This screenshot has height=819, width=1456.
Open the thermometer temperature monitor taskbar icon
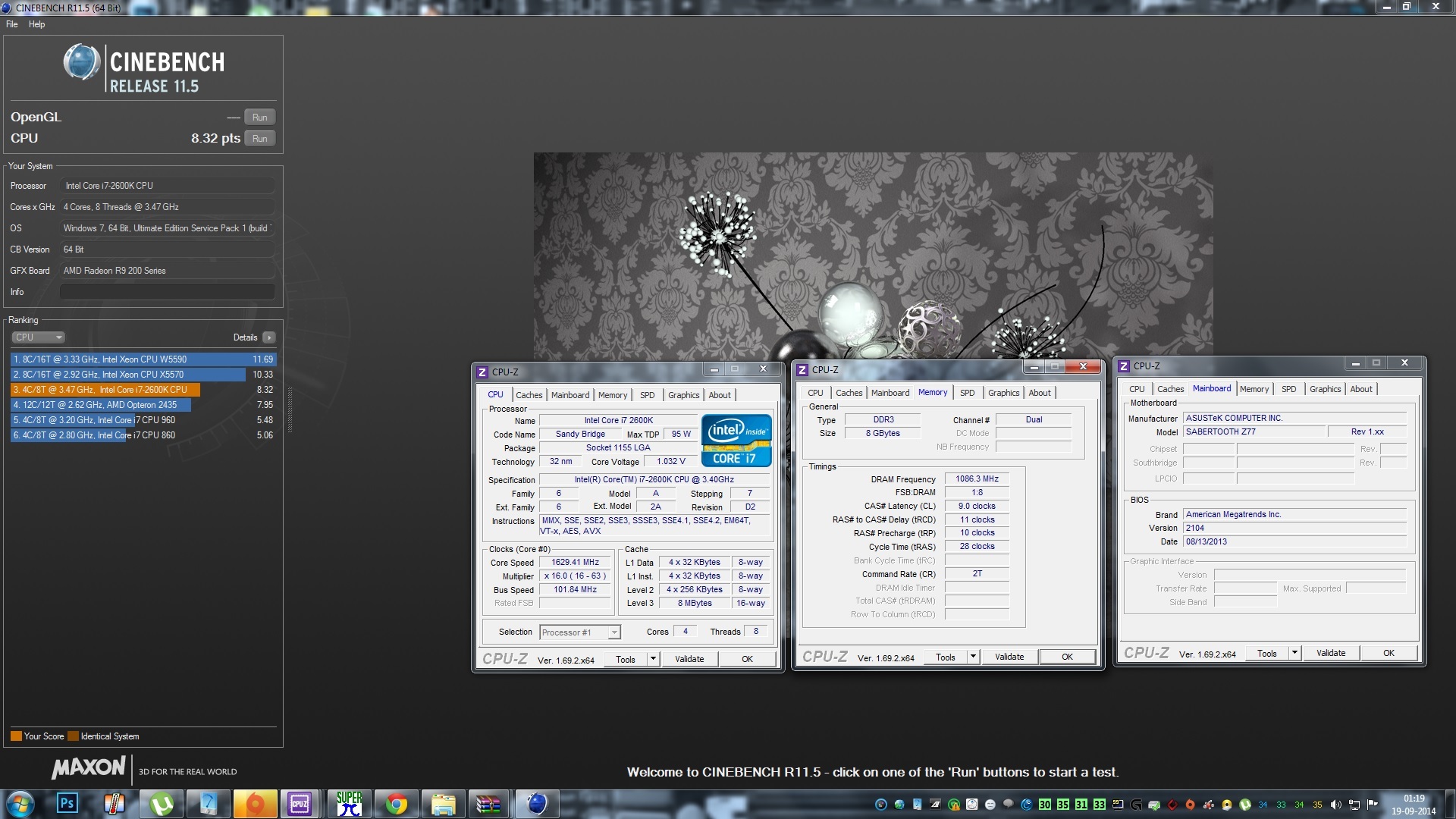114,803
